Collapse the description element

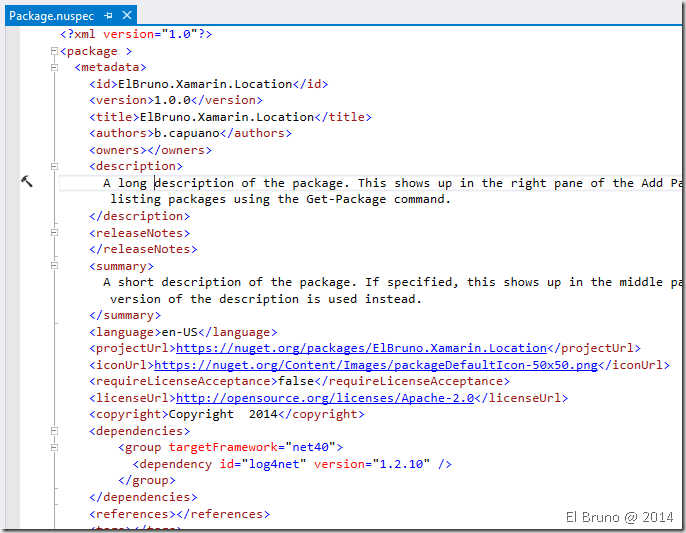[x=54, y=166]
